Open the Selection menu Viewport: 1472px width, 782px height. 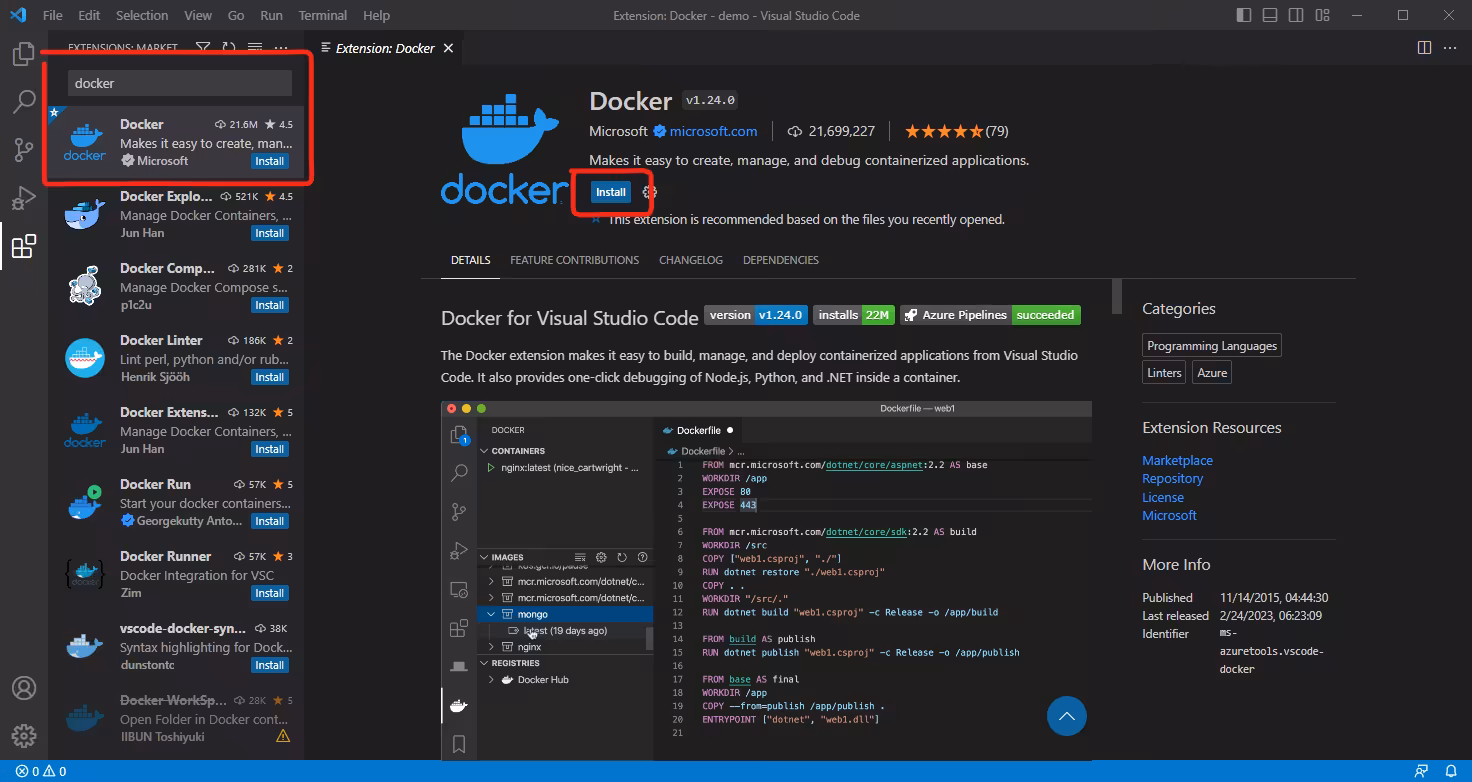pos(142,15)
